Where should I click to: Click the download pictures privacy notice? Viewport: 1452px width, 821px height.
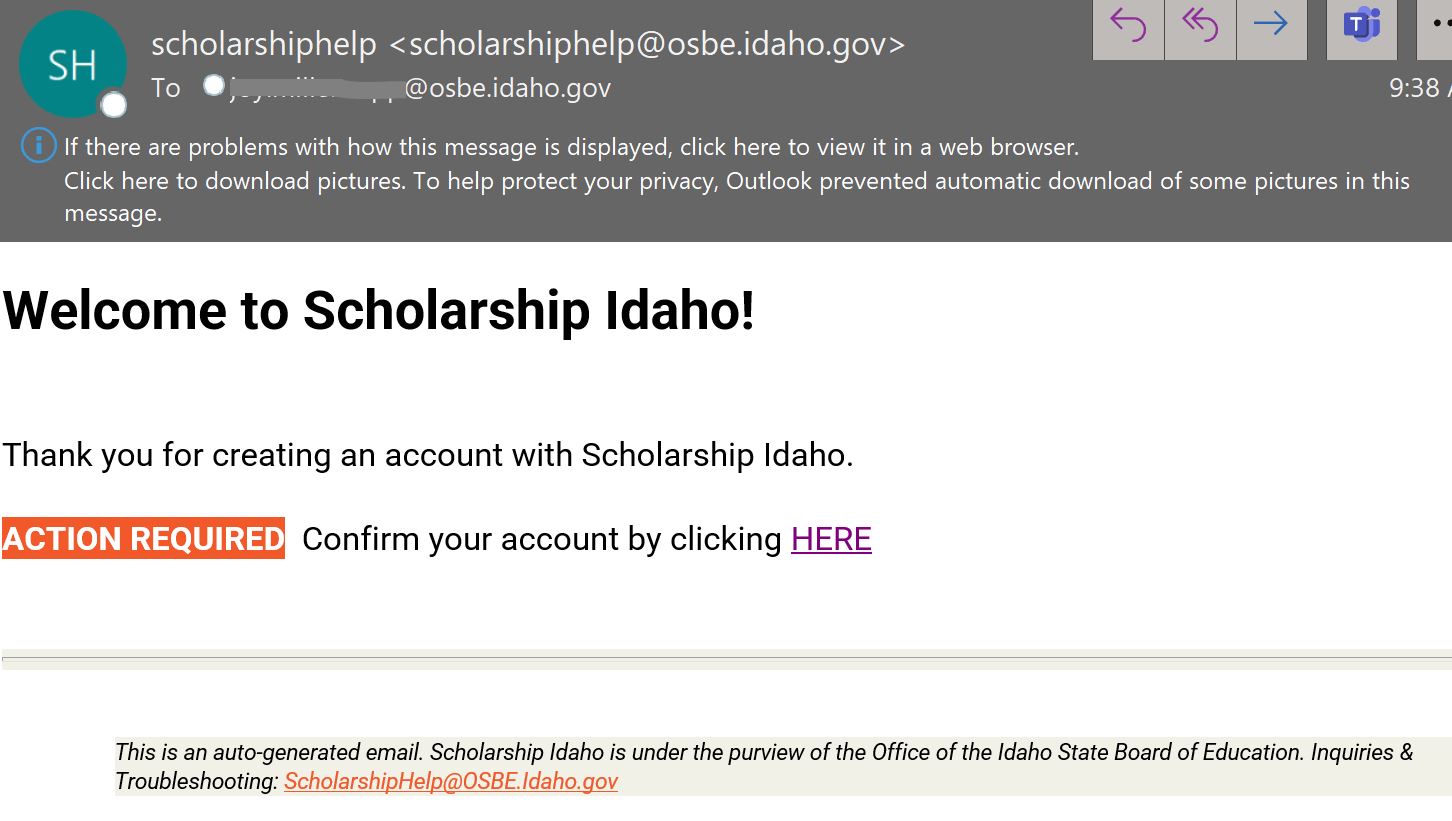[736, 181]
